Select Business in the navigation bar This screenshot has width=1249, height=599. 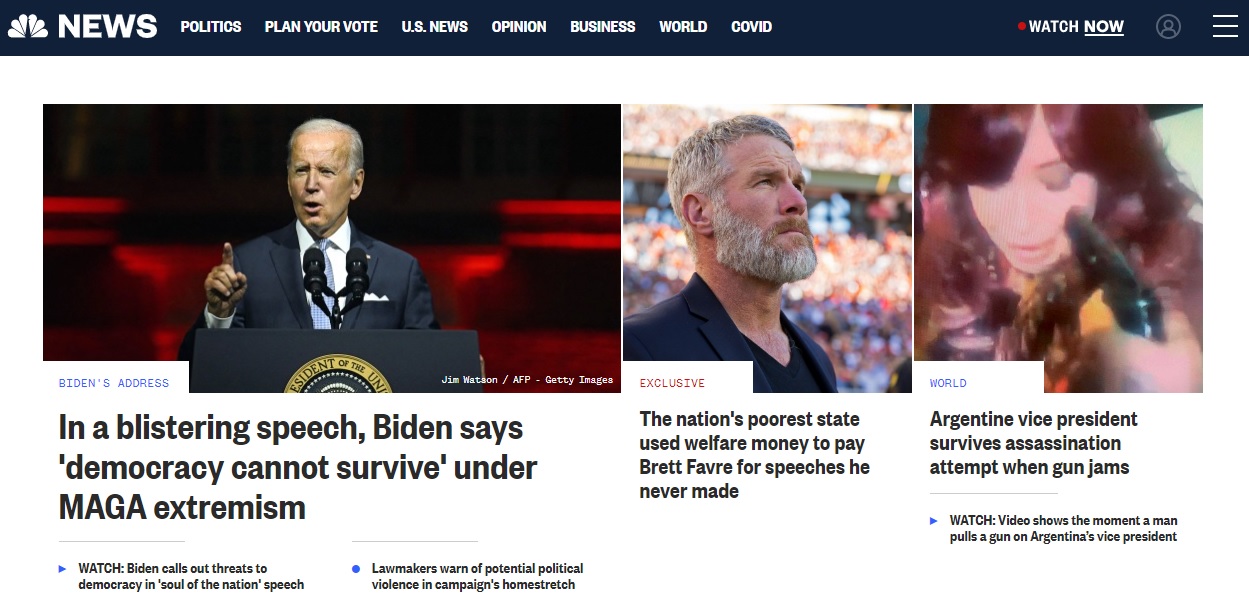(603, 27)
